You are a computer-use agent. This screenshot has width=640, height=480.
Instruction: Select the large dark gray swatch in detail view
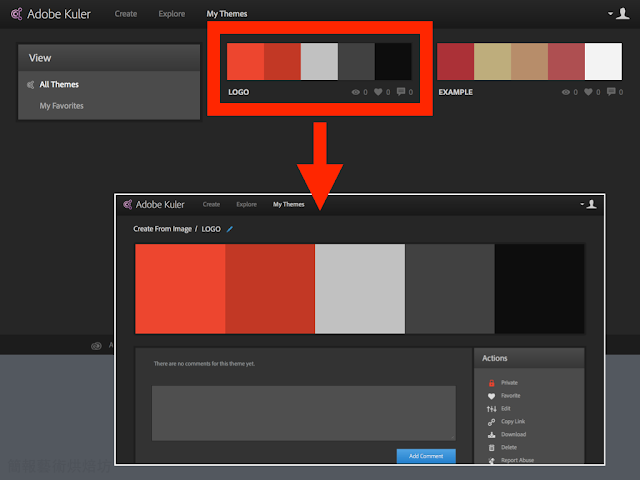point(450,289)
